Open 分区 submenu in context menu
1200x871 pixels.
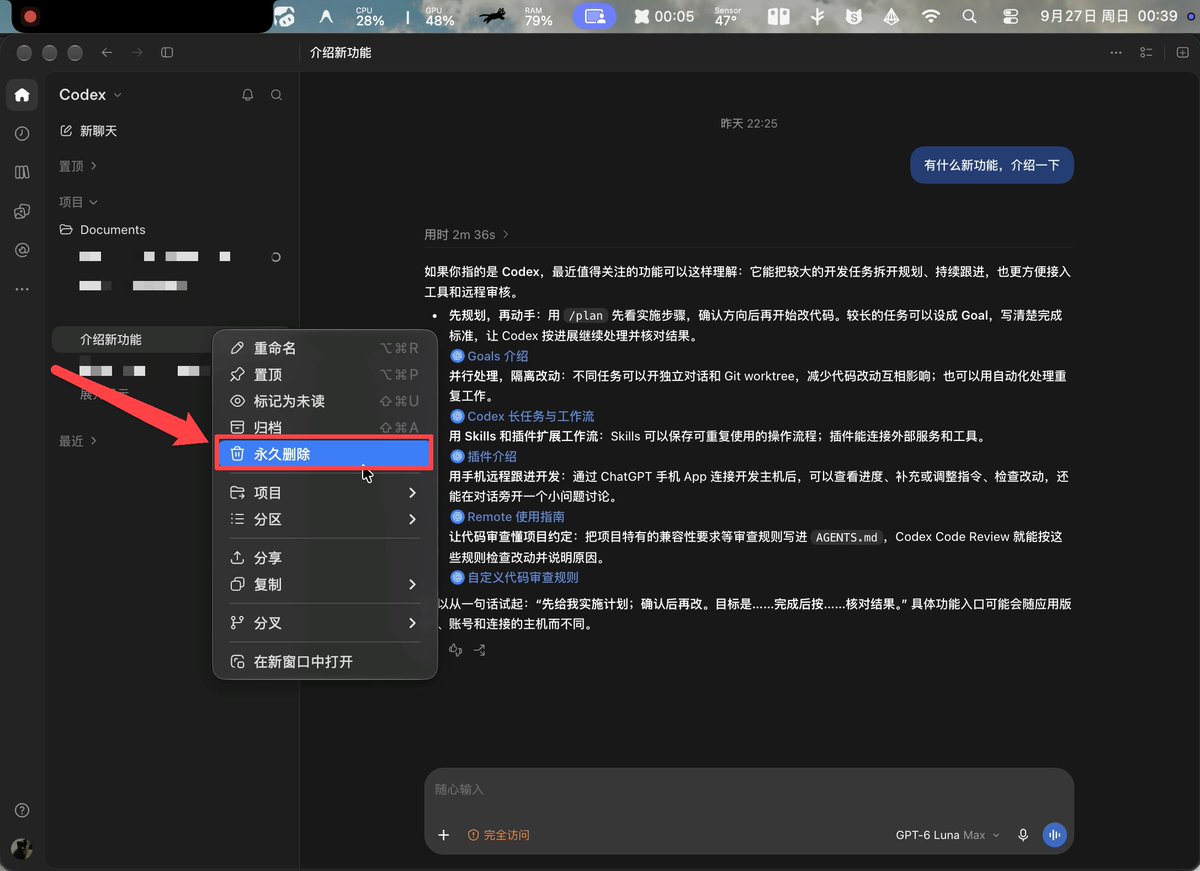tap(325, 519)
